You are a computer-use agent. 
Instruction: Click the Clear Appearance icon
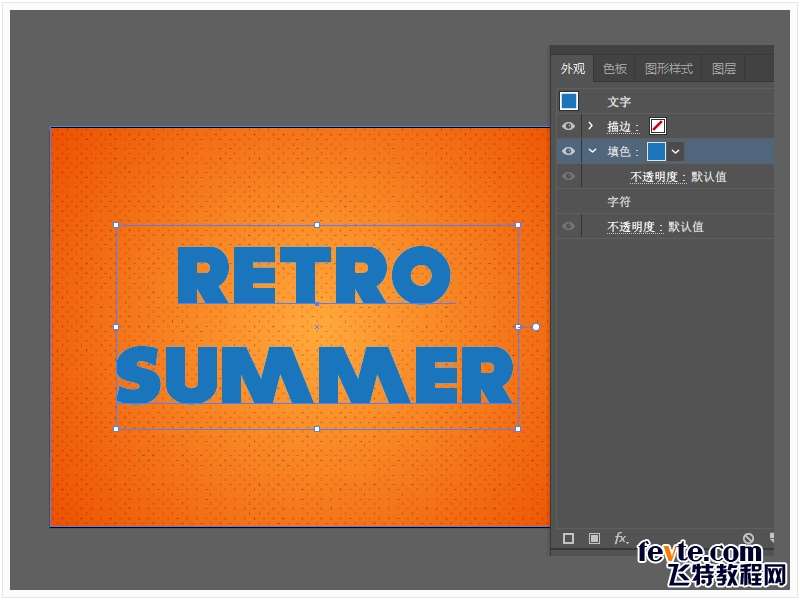point(748,538)
